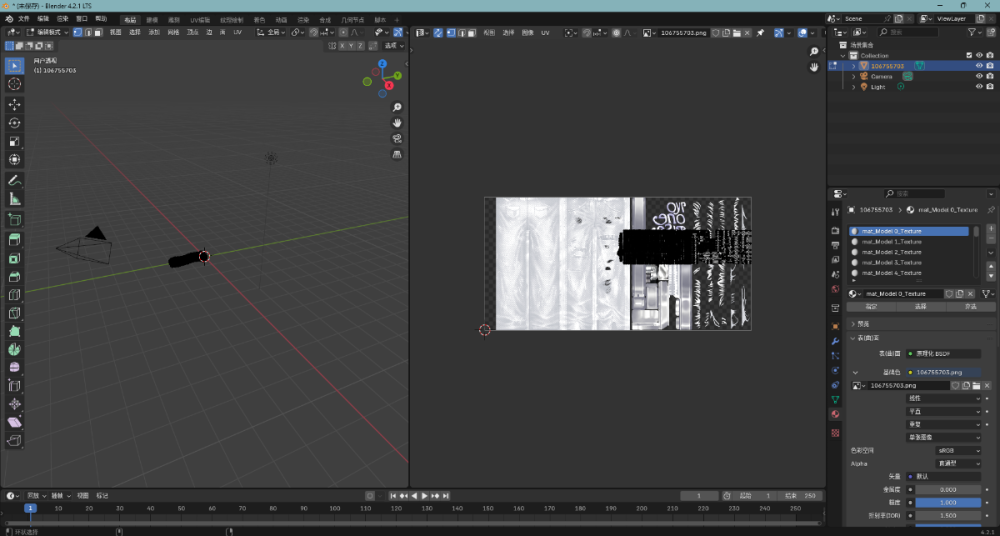Image resolution: width=1000 pixels, height=536 pixels.
Task: Pick the Measure ruler tool
Action: pyautogui.click(x=15, y=199)
